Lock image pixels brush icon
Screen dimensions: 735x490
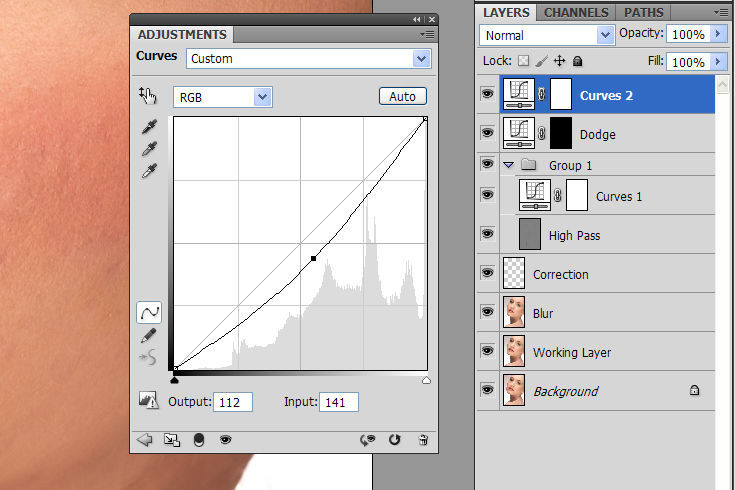[x=541, y=61]
